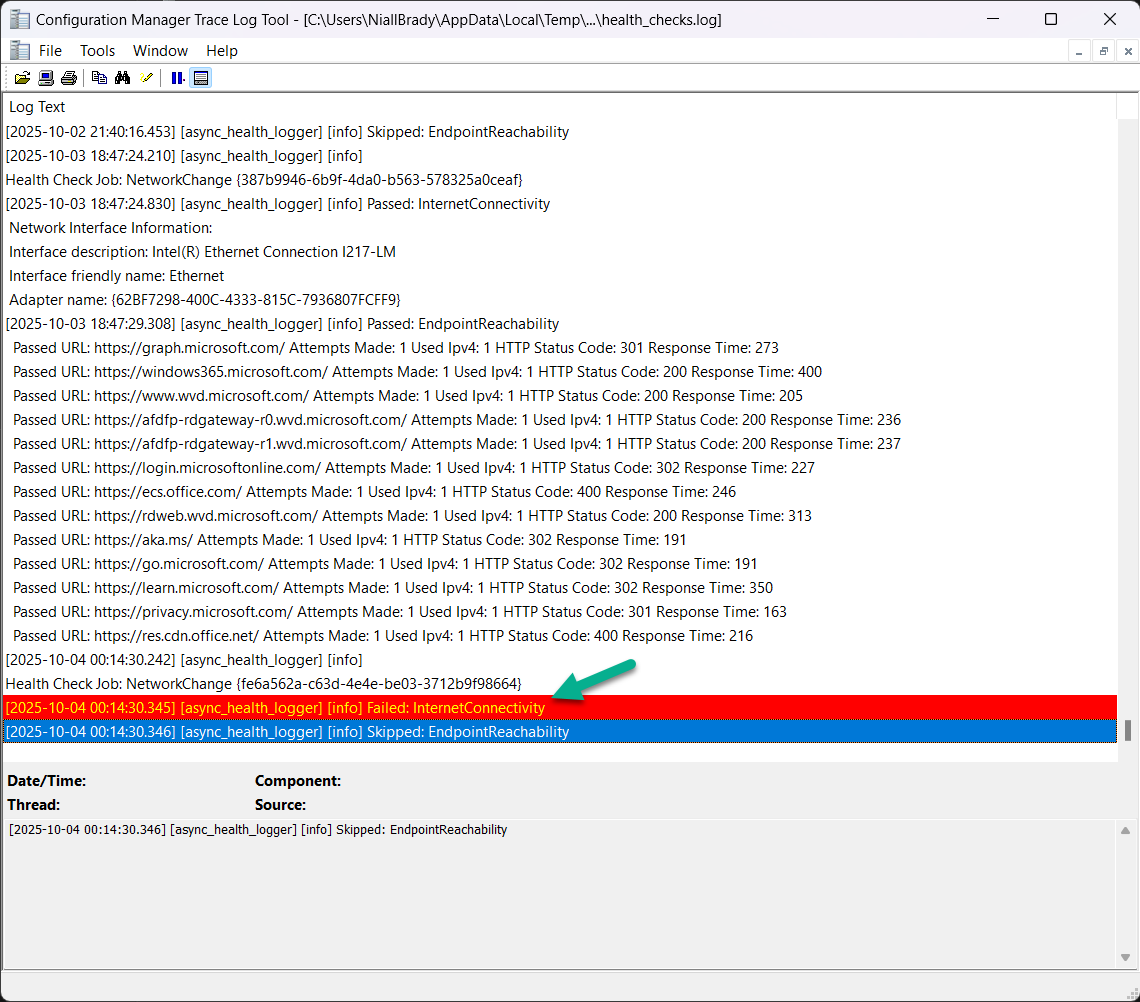
Task: Click the document icon left of File
Action: coord(18,51)
